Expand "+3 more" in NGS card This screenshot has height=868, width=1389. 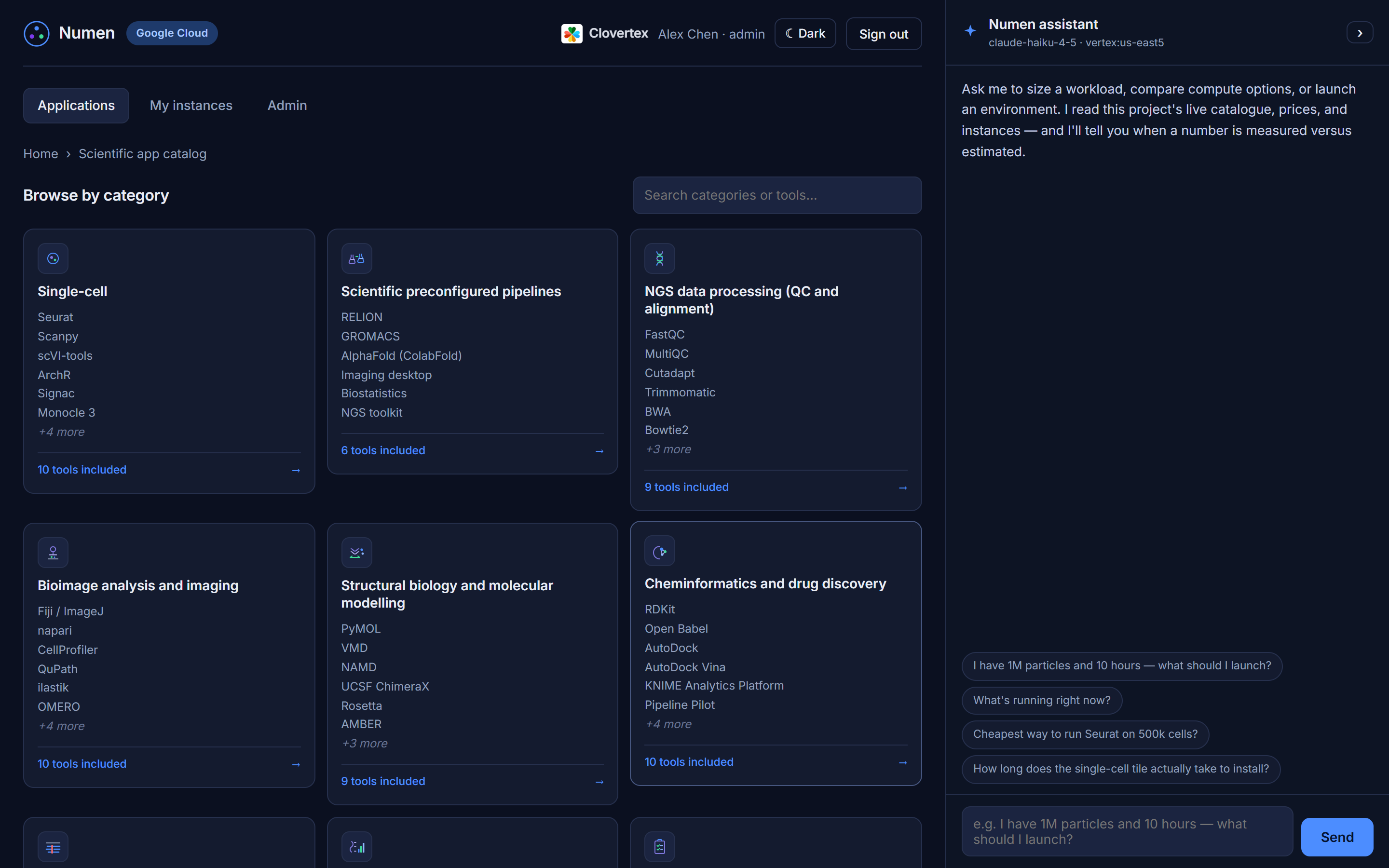click(668, 449)
